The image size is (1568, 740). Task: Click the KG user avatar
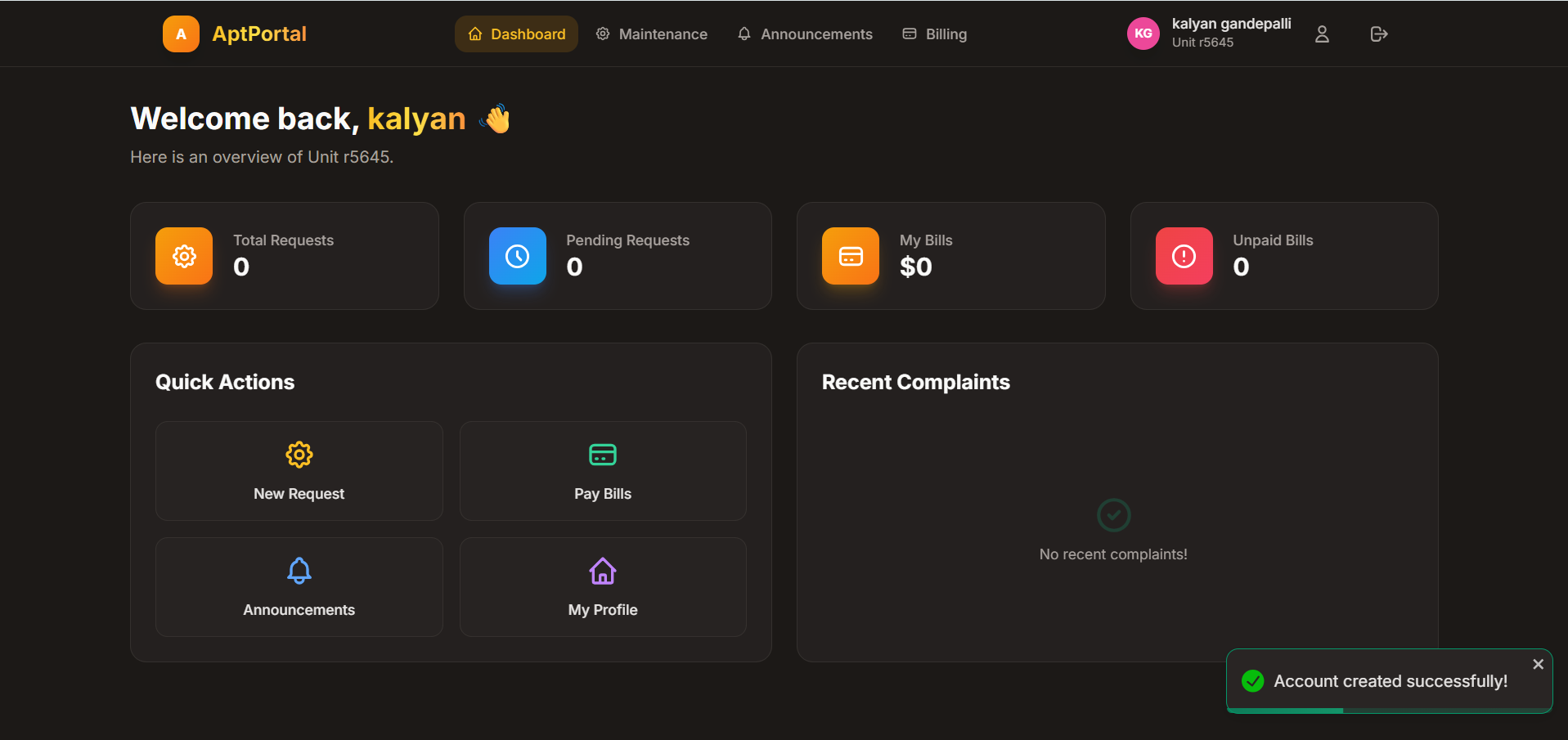tap(1143, 34)
